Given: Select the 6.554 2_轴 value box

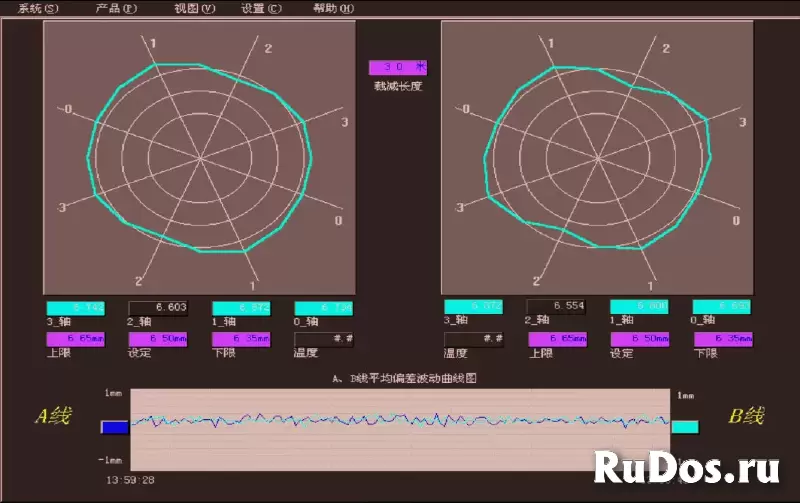Looking at the screenshot, I should (556, 307).
